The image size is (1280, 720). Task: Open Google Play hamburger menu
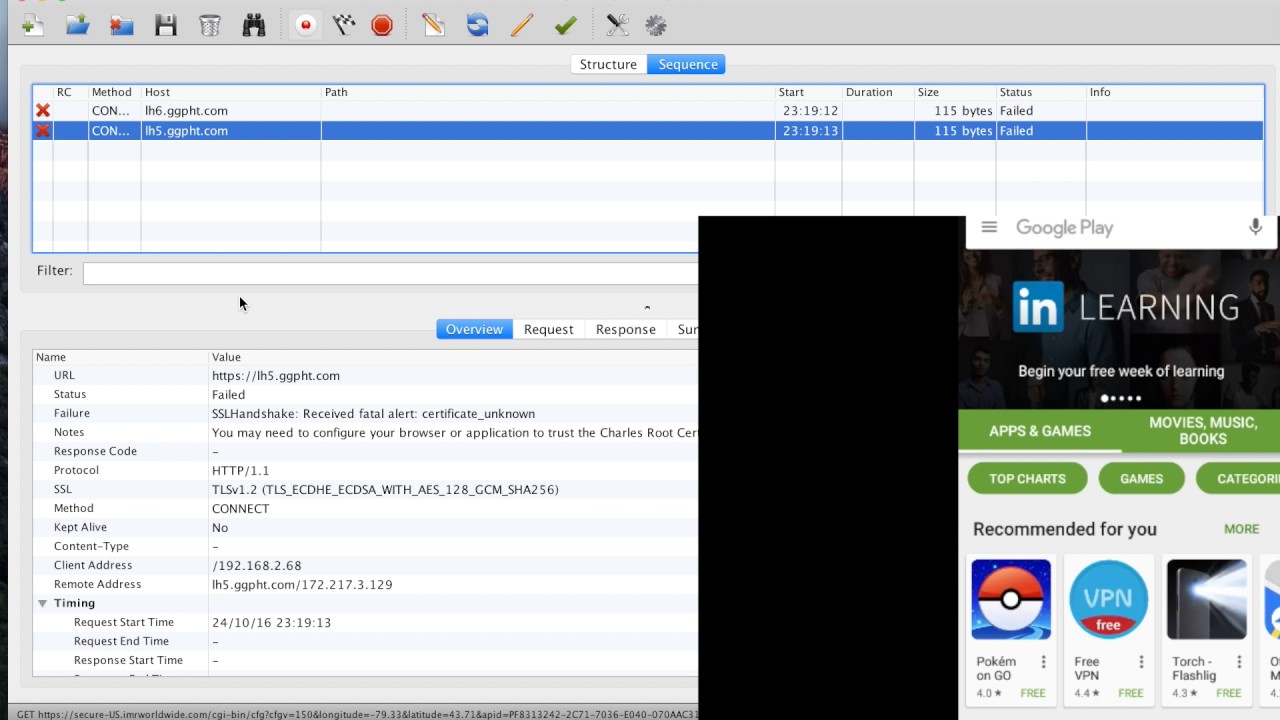point(989,227)
